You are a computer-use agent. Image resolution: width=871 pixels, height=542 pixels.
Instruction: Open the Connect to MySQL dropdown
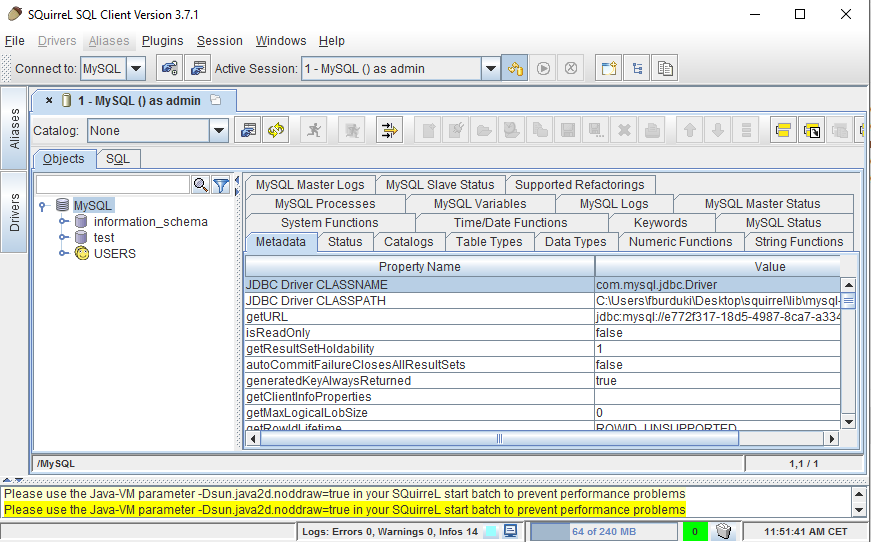(x=136, y=69)
